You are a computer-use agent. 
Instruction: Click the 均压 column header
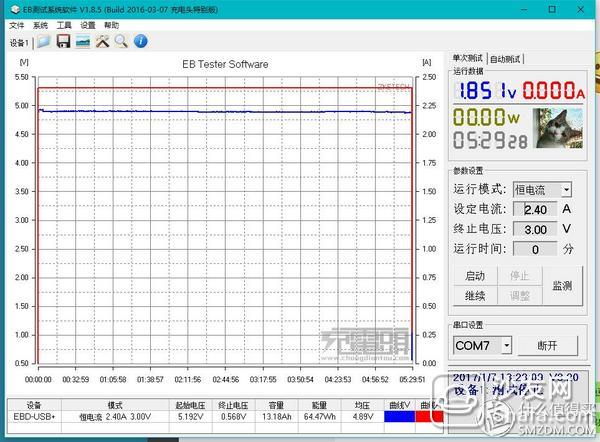362,405
